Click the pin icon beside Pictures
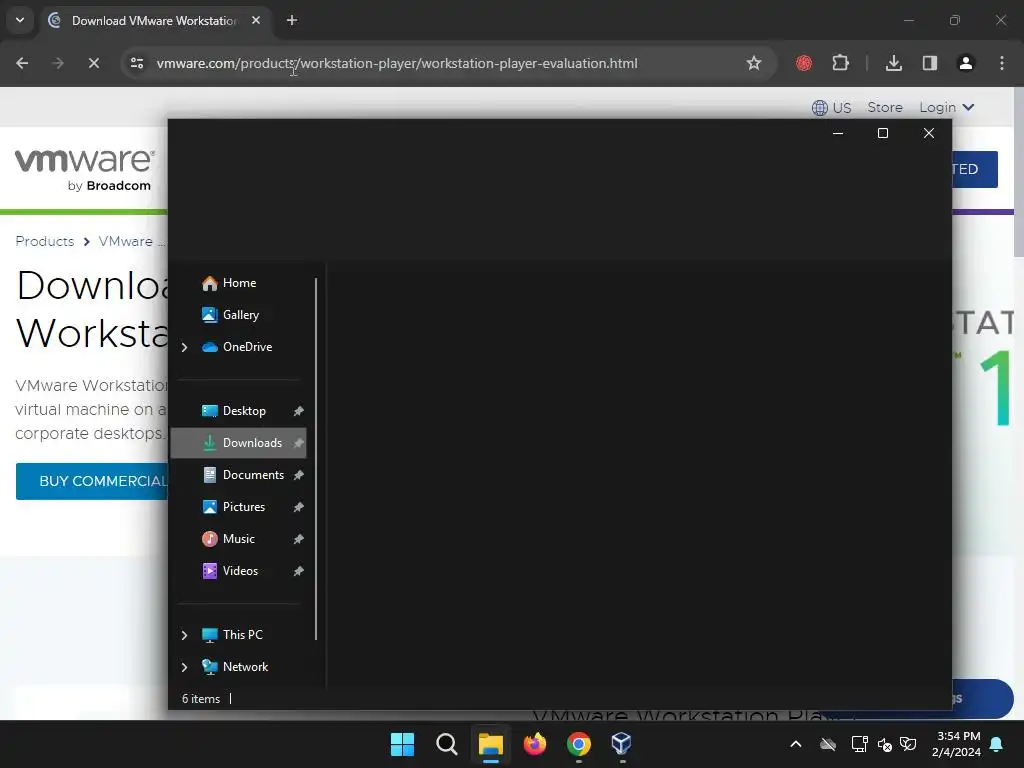1024x768 pixels. coord(298,507)
